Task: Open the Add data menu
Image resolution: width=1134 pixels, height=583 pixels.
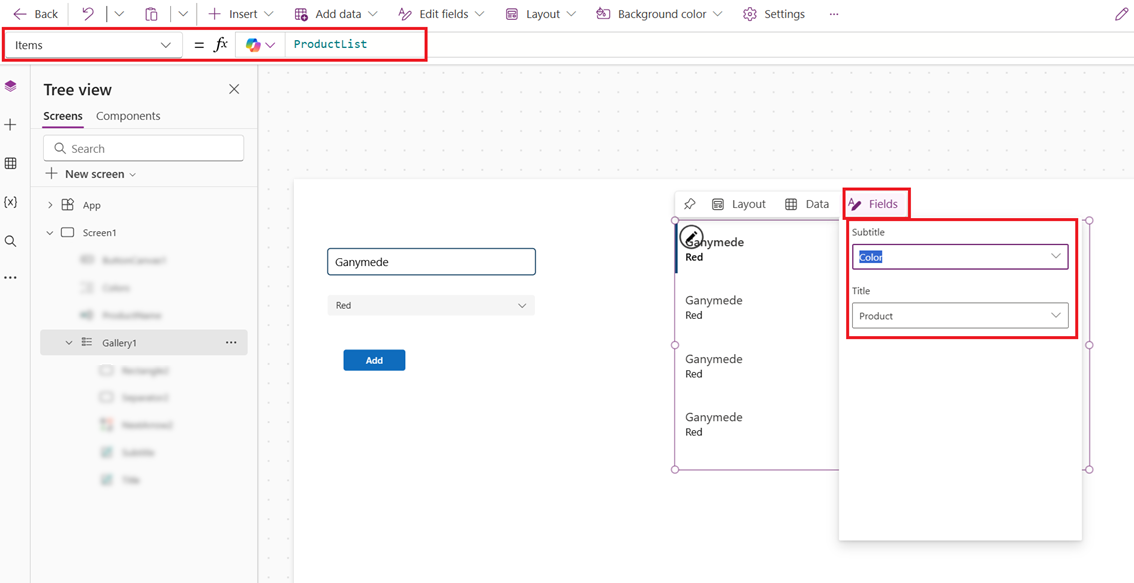Action: click(336, 14)
